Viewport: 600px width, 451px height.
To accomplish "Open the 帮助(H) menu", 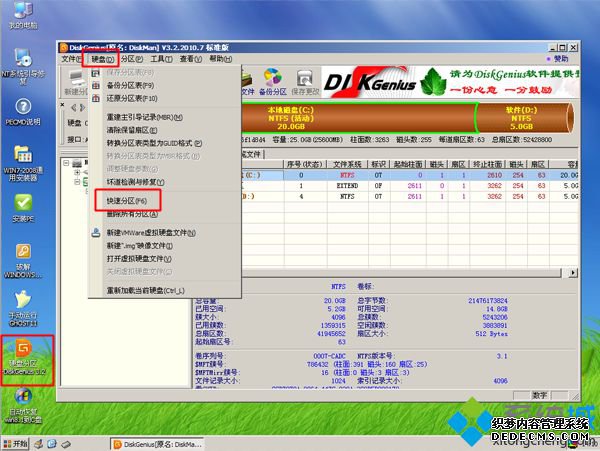I will [220, 59].
